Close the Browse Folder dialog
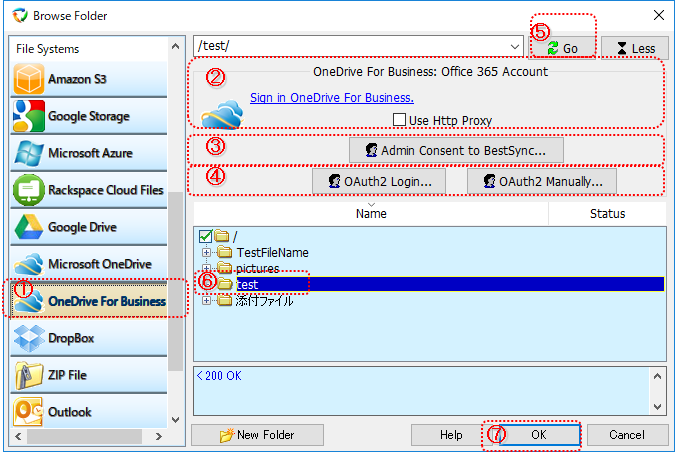 tap(659, 15)
